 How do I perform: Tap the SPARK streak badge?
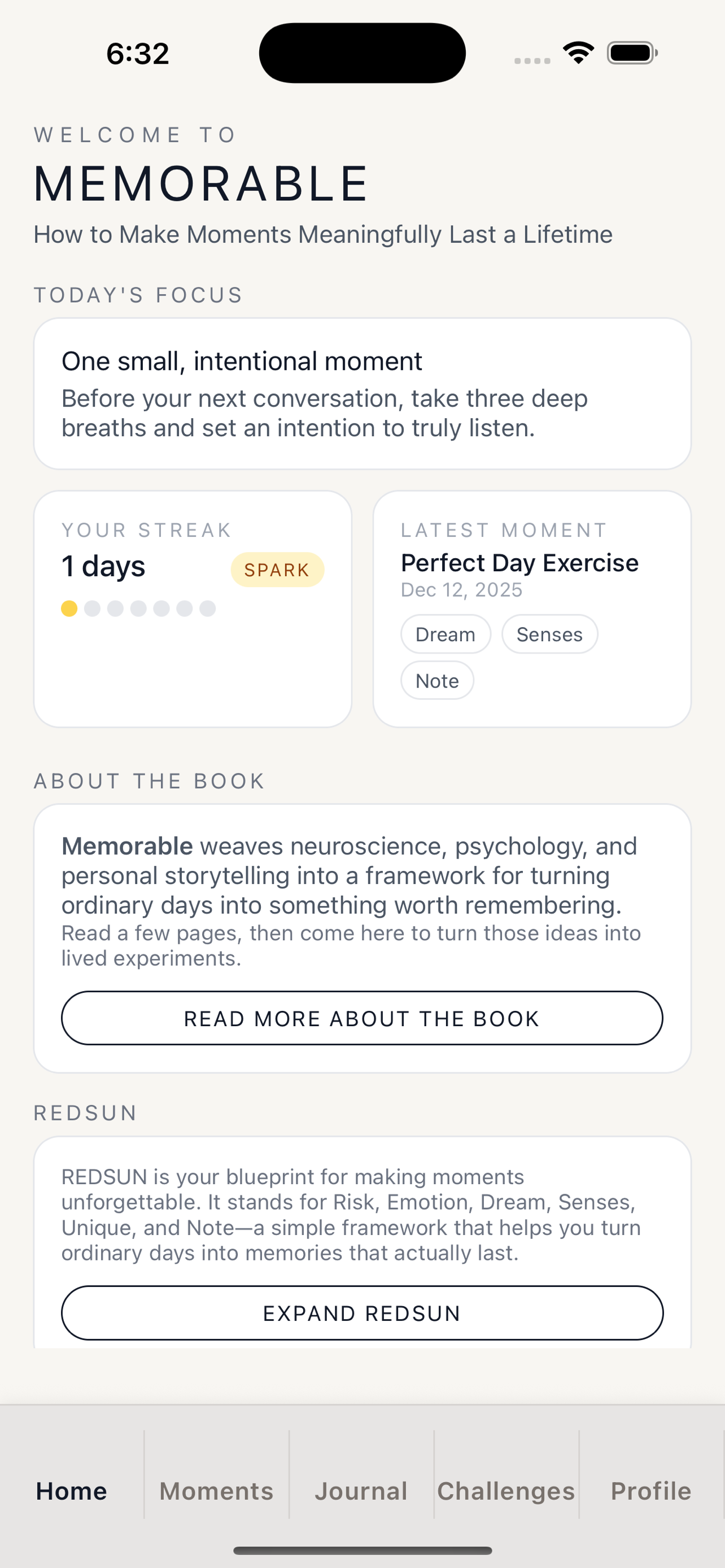(x=277, y=570)
